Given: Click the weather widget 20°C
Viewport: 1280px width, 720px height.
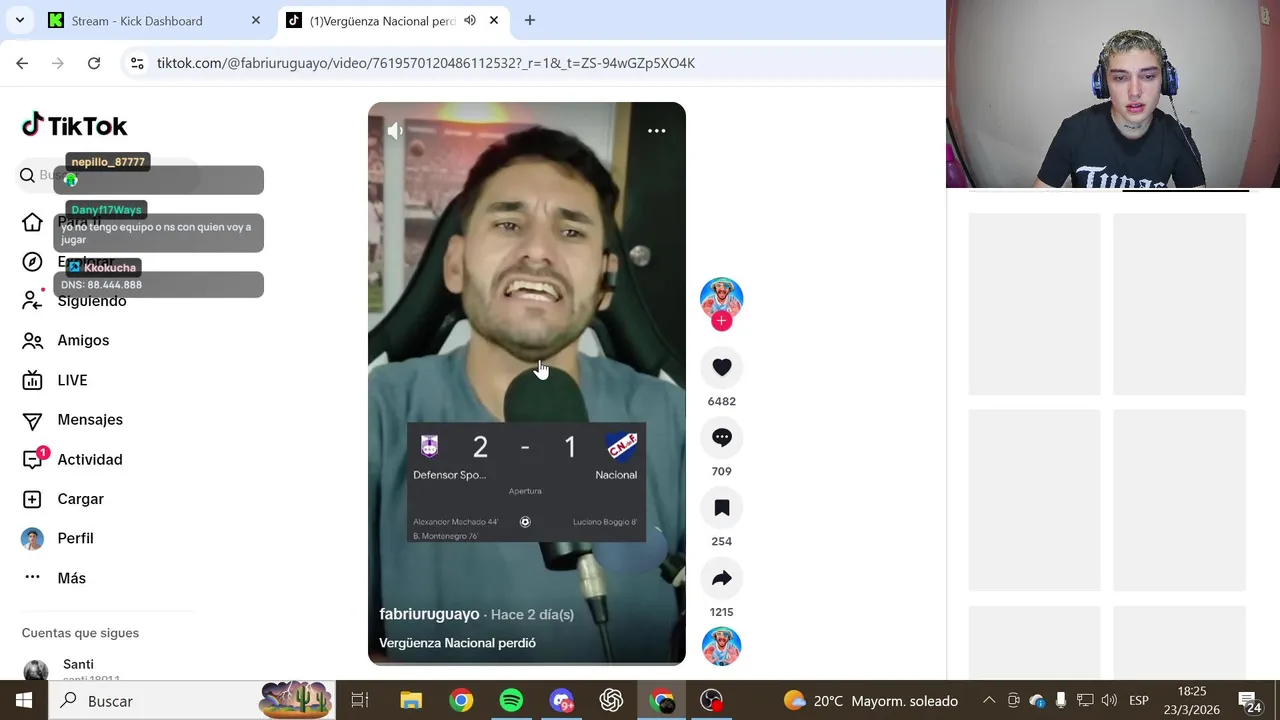Looking at the screenshot, I should pos(870,701).
